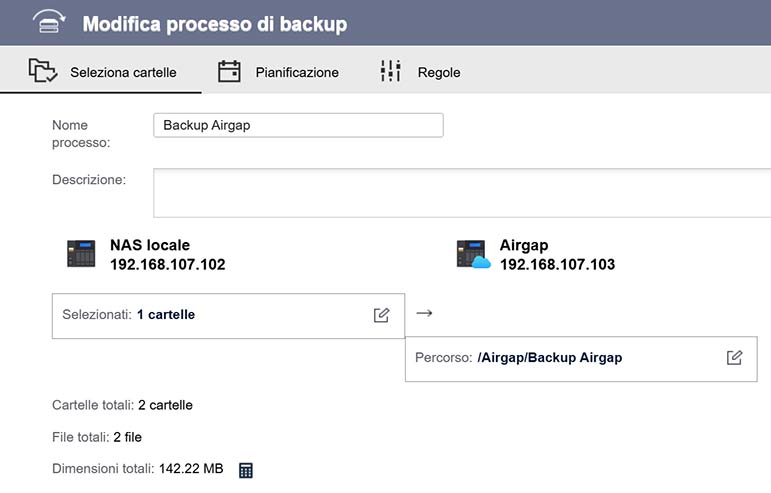This screenshot has width=771, height=493.
Task: Edit the selected source folders
Action: click(381, 315)
